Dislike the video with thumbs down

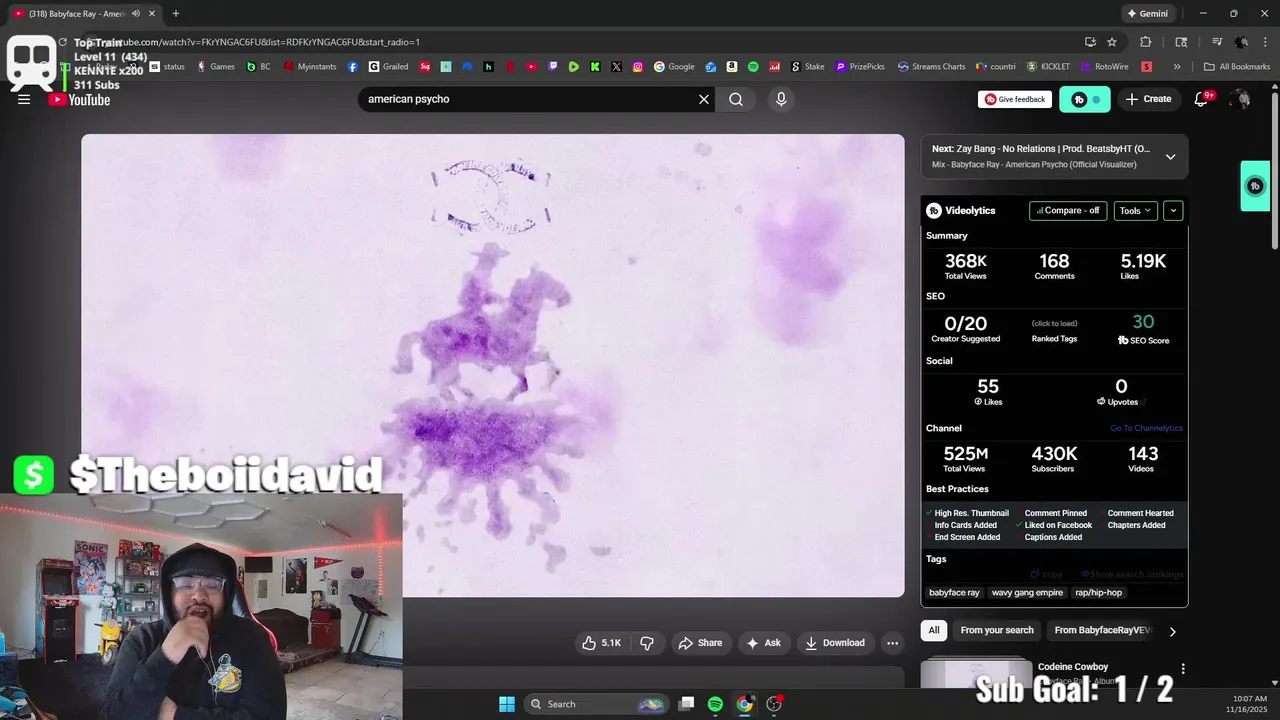click(647, 643)
